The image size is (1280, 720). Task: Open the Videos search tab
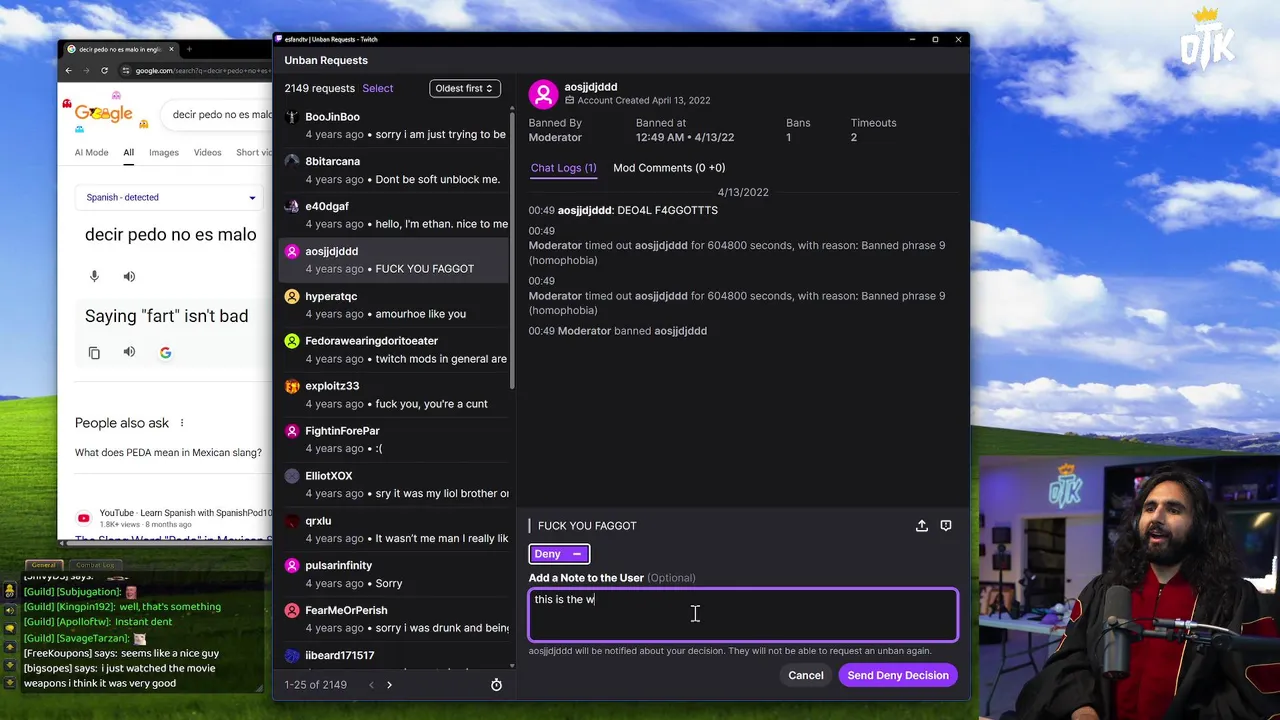[x=207, y=152]
